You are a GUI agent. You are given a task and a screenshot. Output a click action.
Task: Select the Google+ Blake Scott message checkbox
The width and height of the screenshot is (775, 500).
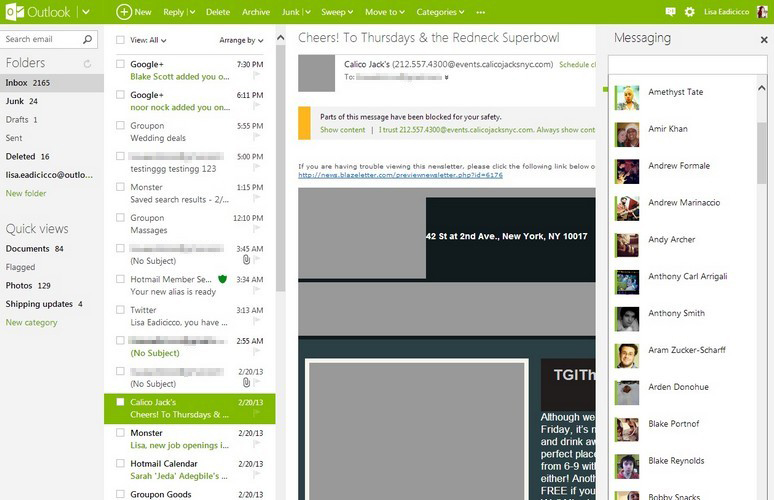click(x=120, y=64)
